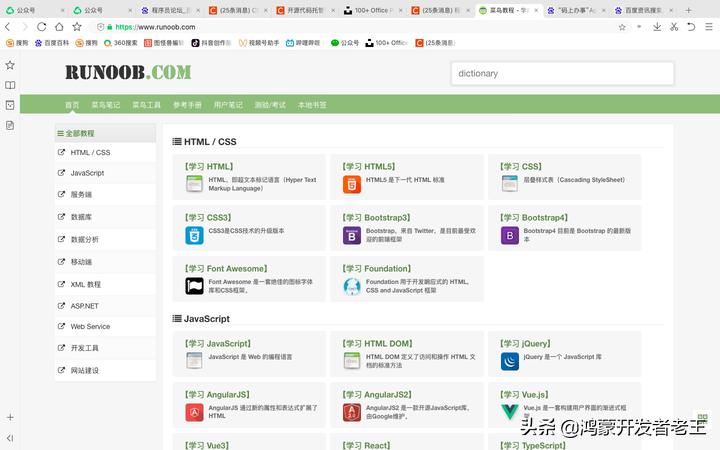Click the Font Awesome flag icon
This screenshot has width=720, height=450.
click(x=194, y=286)
